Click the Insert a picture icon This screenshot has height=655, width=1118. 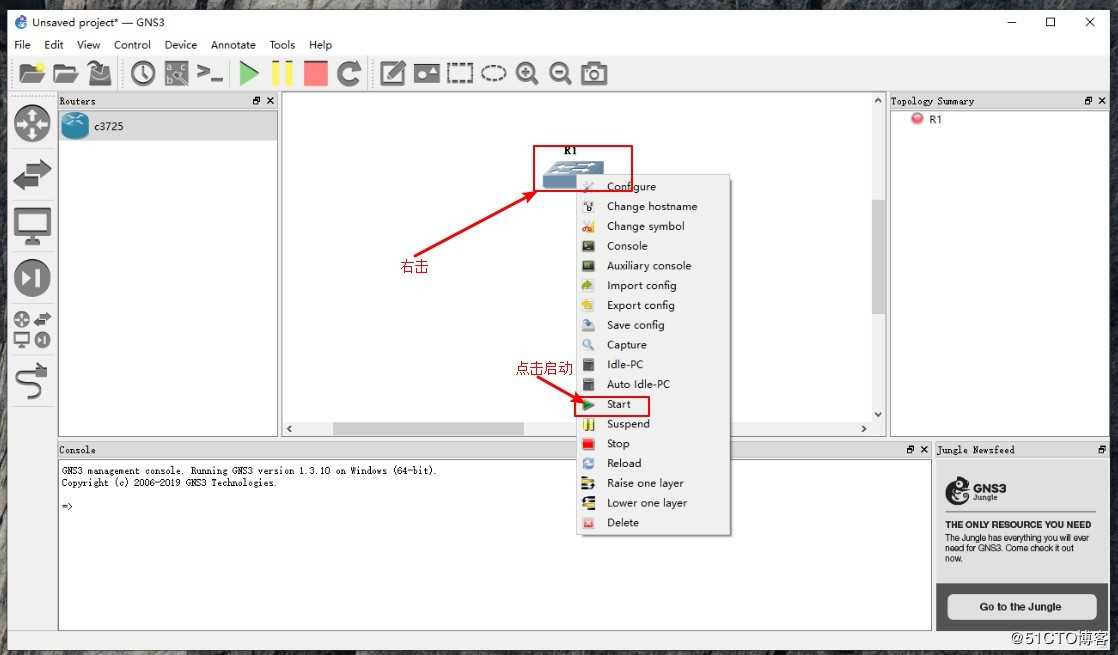426,73
